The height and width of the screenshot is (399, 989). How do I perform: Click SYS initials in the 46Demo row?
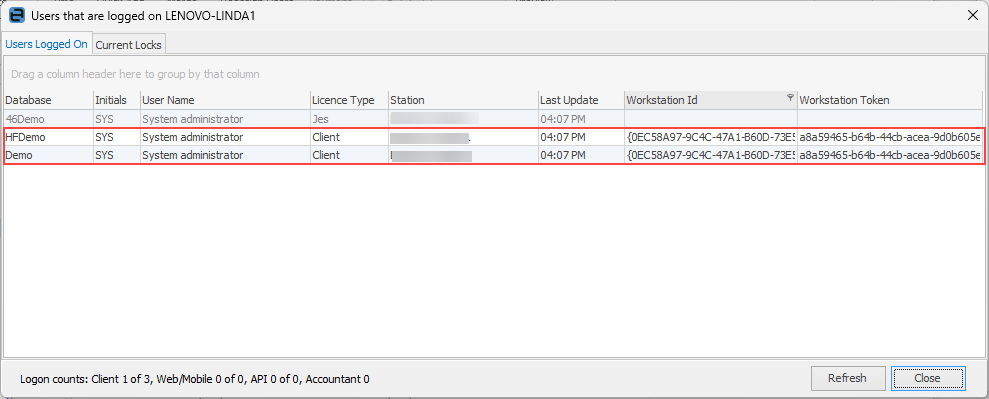click(x=116, y=119)
